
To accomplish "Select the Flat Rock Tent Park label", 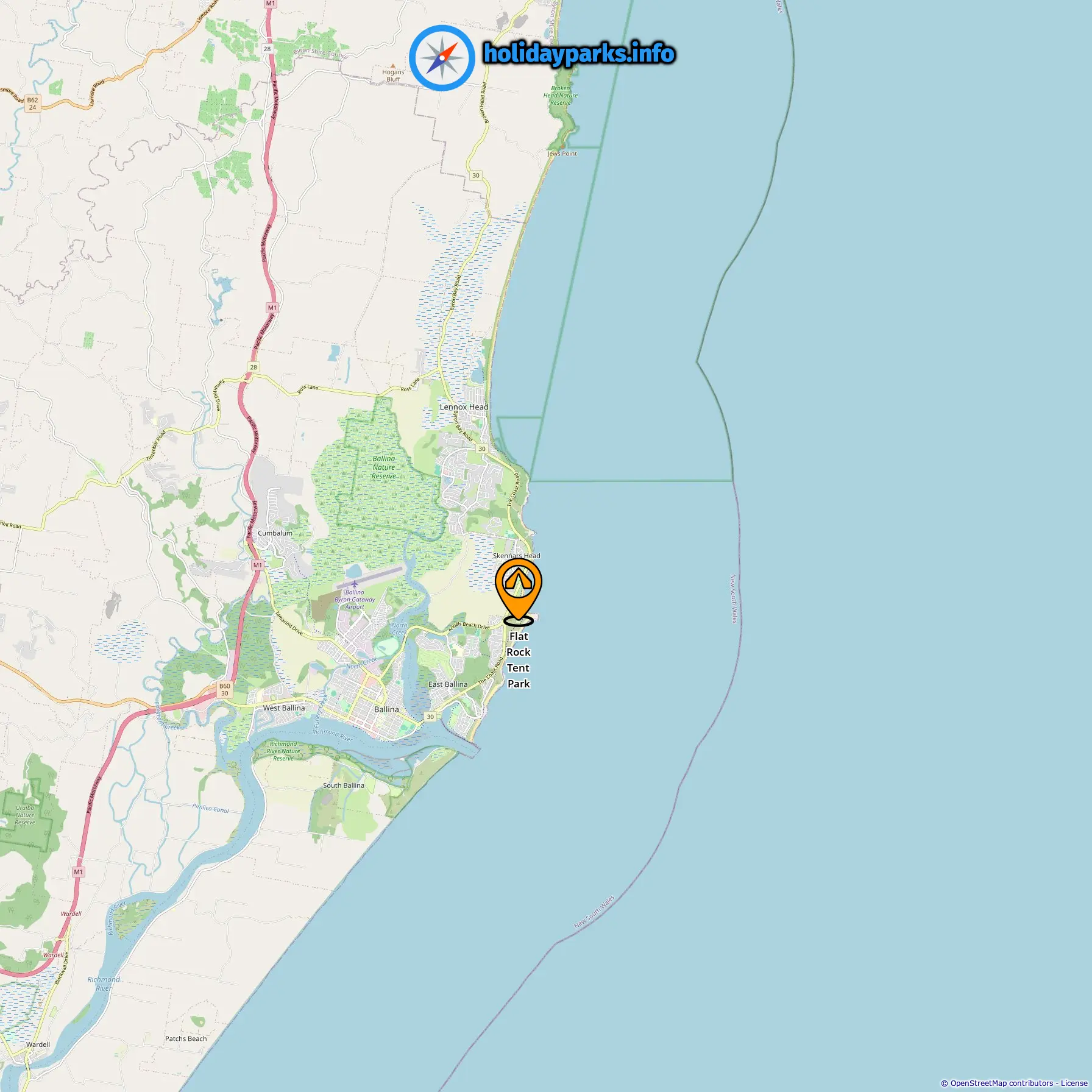I will [x=519, y=660].
